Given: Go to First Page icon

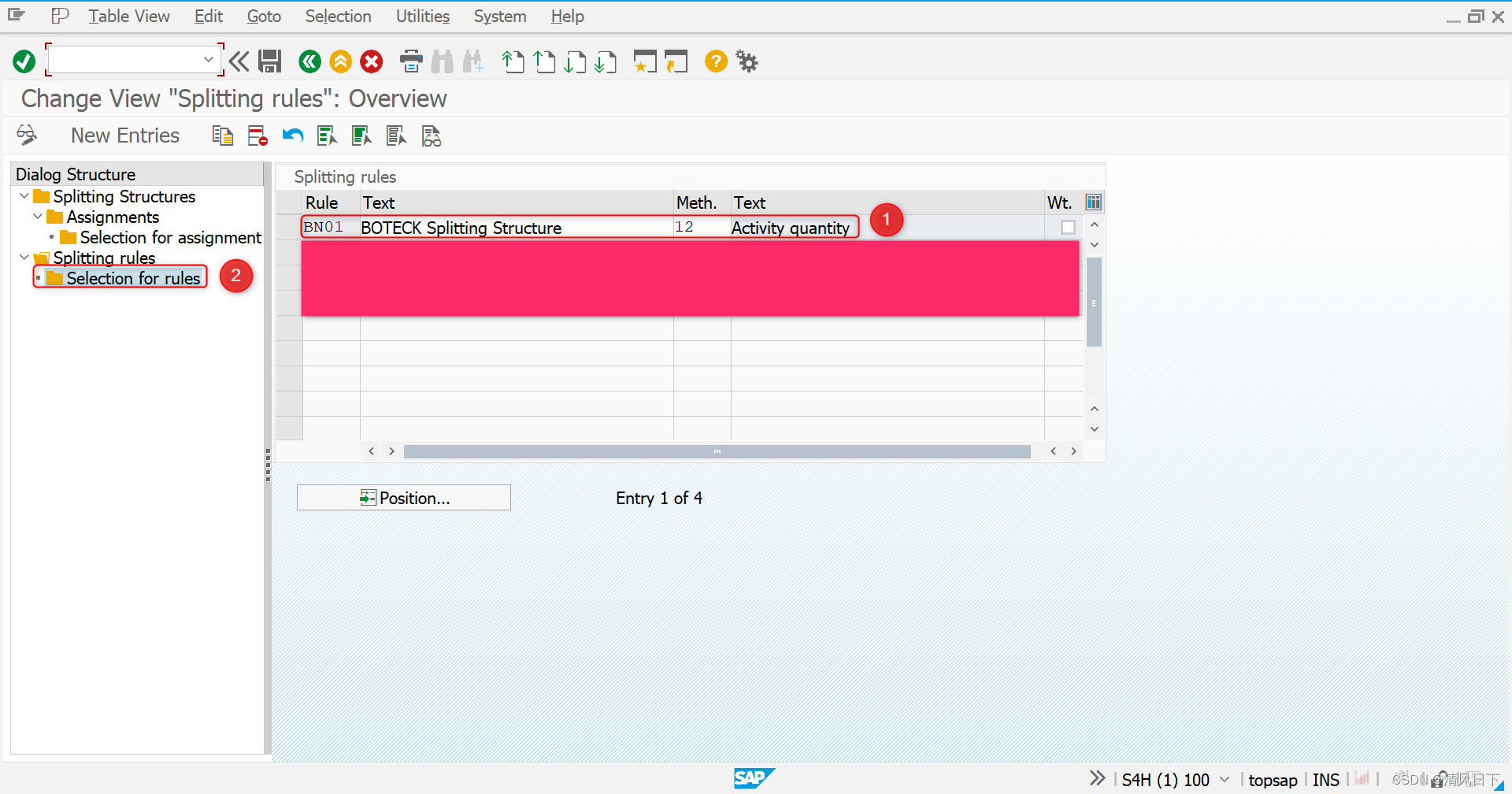Looking at the screenshot, I should (x=513, y=61).
